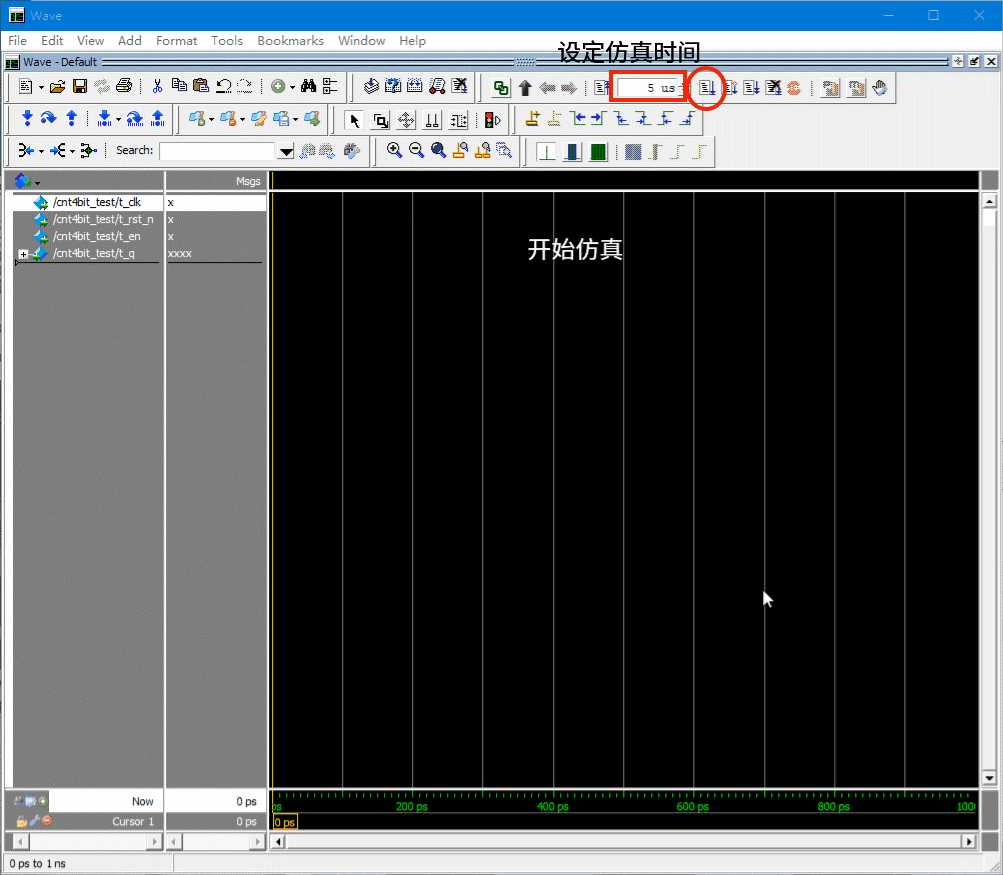Click the up arrow environment icon

point(525,88)
